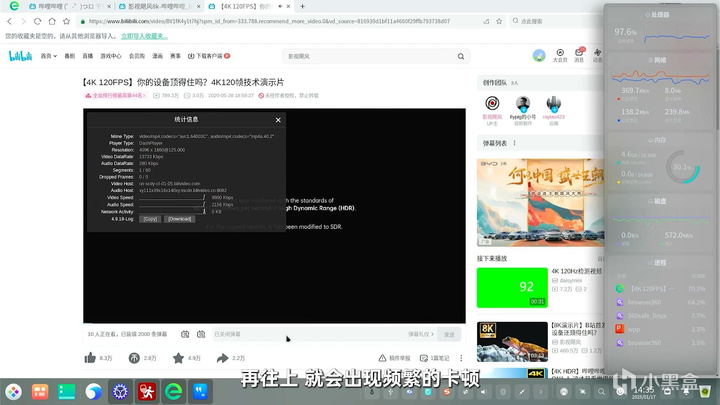This screenshot has width=720, height=405.
Task: Open 会员购 in the bilibili nav
Action: pyautogui.click(x=137, y=56)
